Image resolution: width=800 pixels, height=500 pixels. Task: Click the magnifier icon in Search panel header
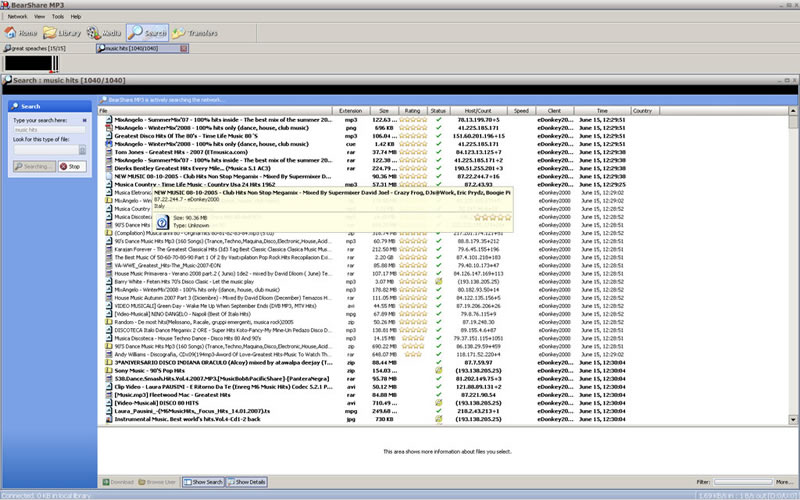point(14,106)
